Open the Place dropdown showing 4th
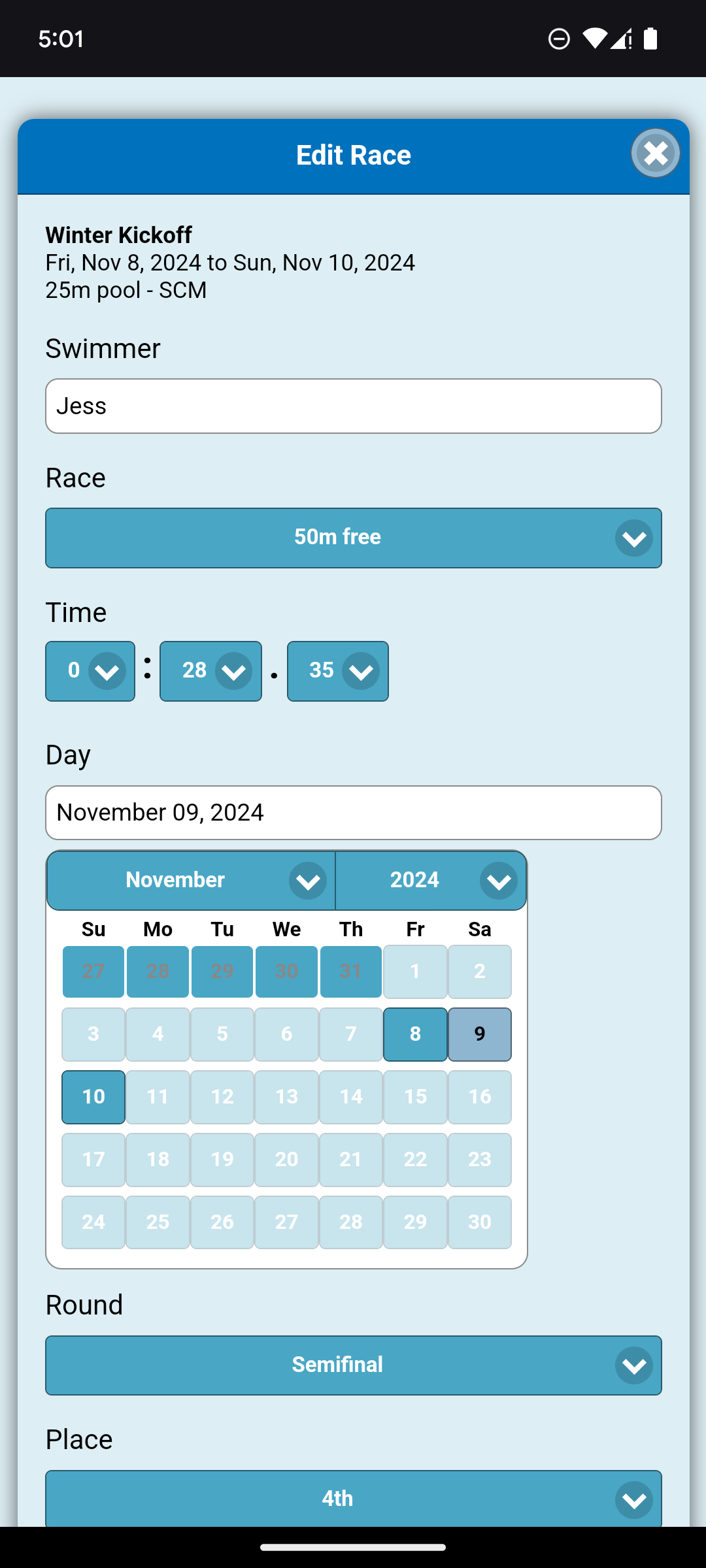Viewport: 706px width, 1568px height. (353, 1498)
